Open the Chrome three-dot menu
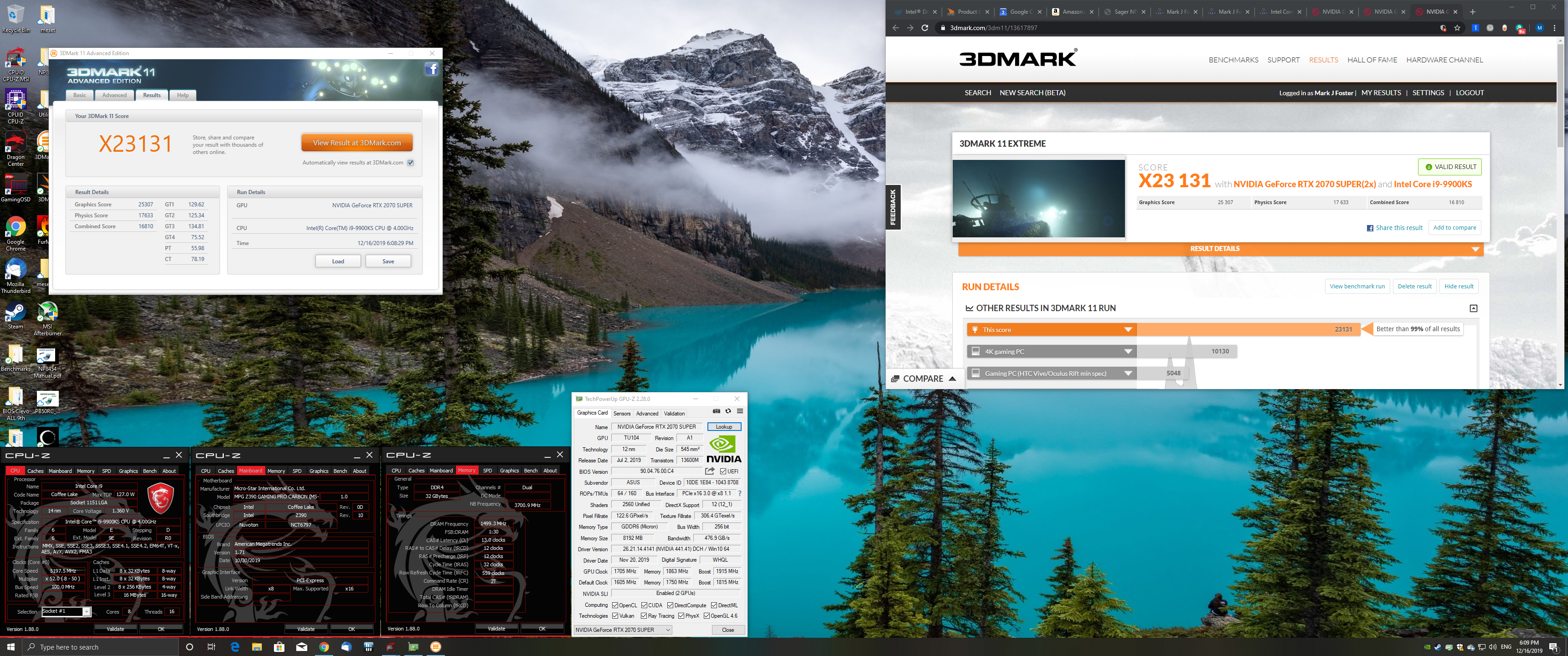Viewport: 1568px width, 656px height. coord(1555,28)
